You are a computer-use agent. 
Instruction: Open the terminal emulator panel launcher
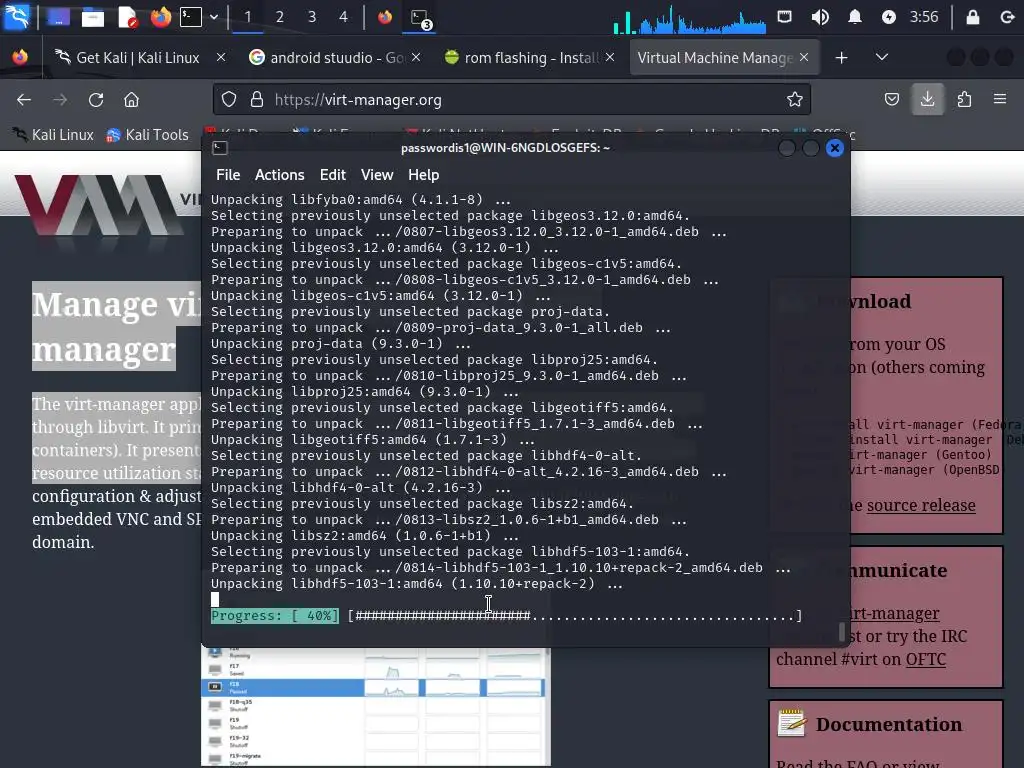click(191, 17)
